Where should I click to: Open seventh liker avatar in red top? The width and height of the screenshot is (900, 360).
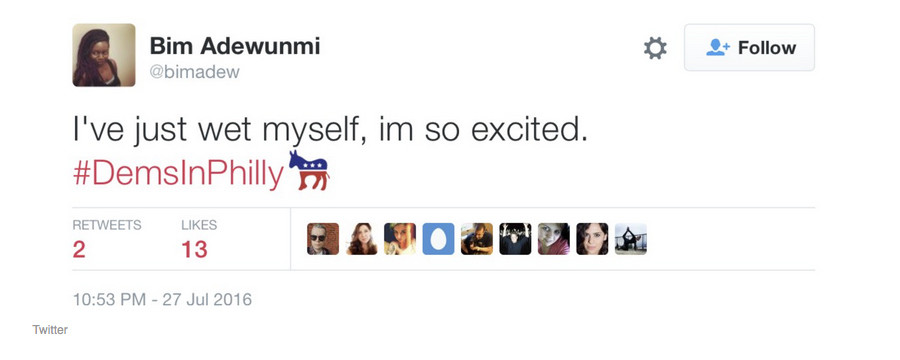[x=553, y=239]
